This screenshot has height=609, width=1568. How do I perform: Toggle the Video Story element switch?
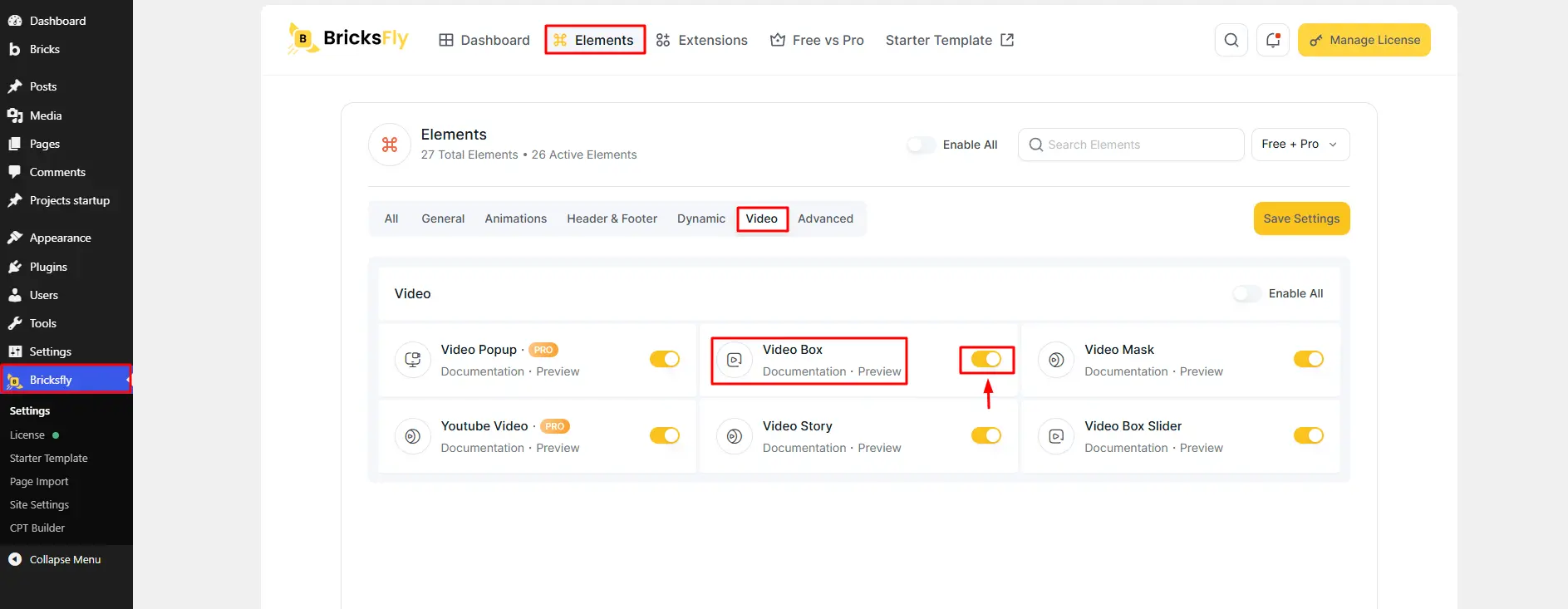coord(986,435)
